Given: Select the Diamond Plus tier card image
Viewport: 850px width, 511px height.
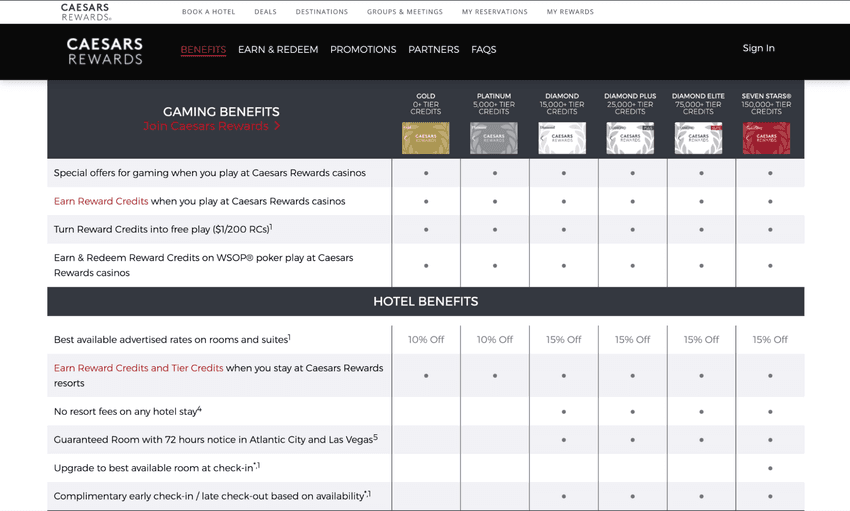Looking at the screenshot, I should point(630,138).
